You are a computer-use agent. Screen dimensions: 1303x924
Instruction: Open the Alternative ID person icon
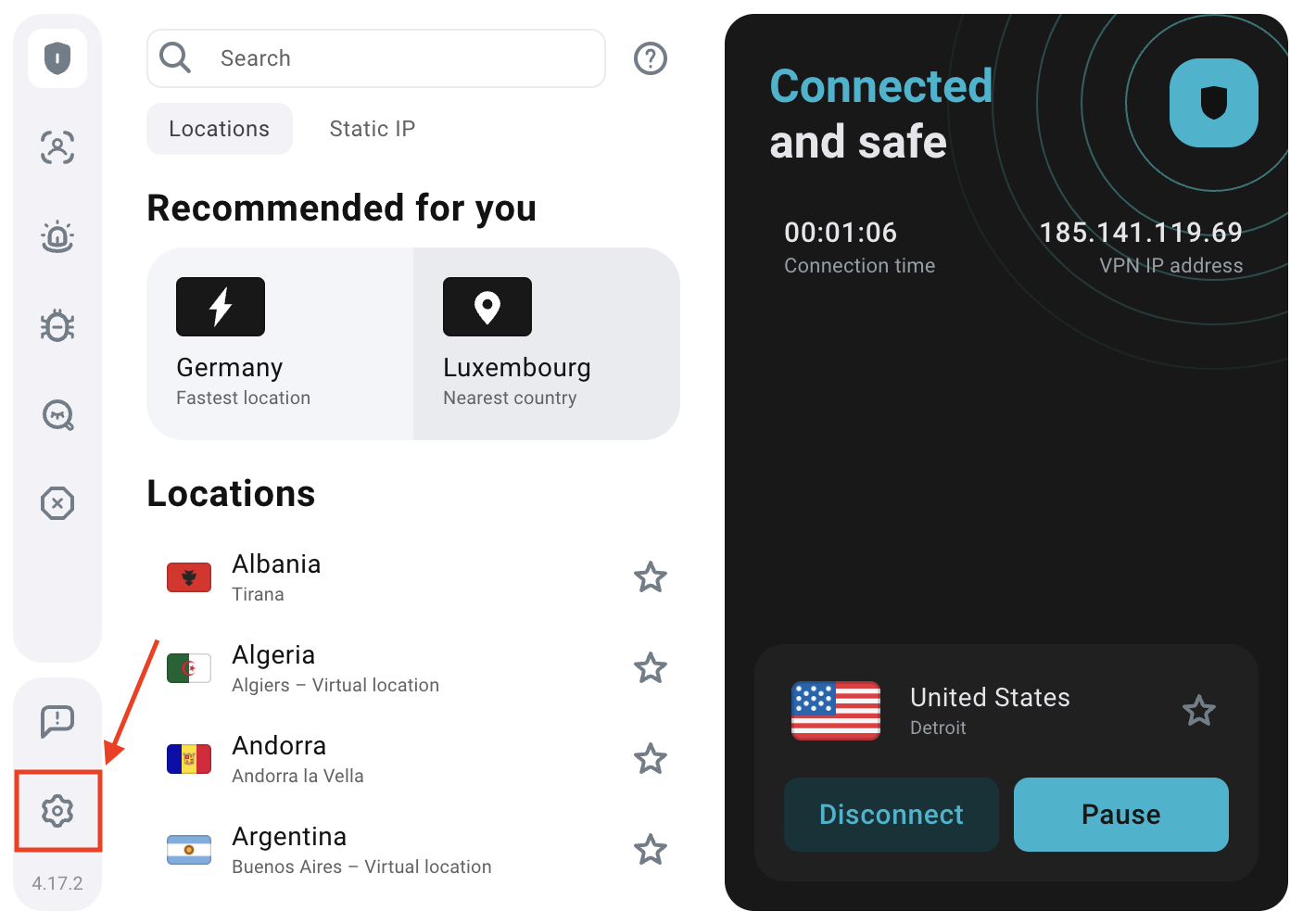[57, 147]
